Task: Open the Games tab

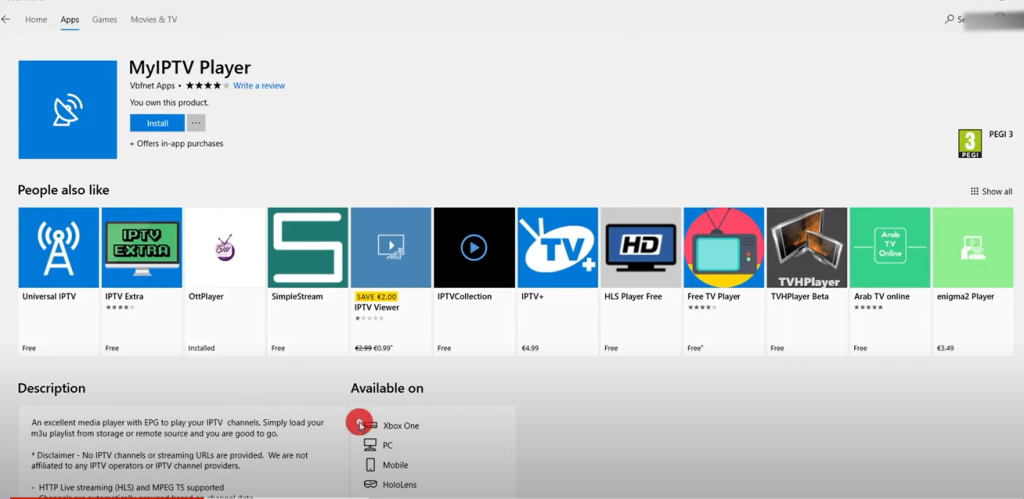Action: [x=104, y=20]
